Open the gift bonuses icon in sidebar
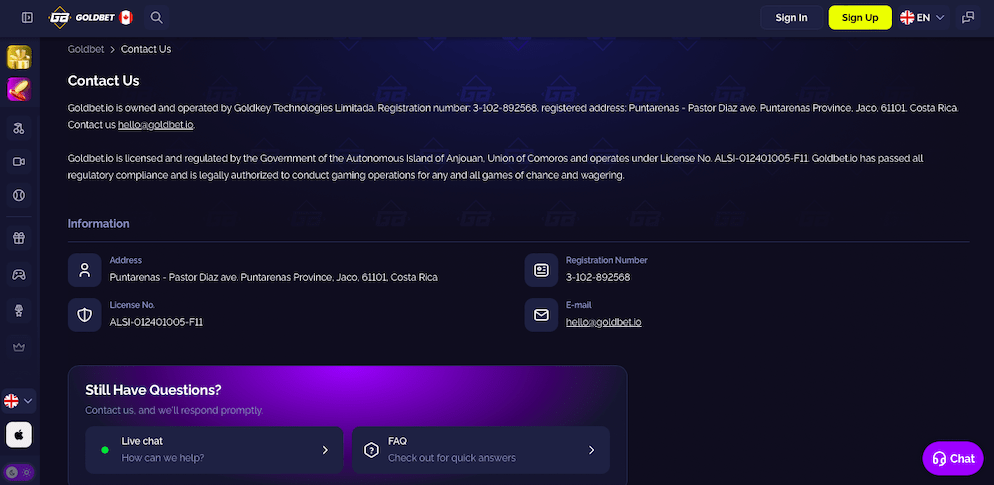Screen dimensions: 994x485 point(18,238)
